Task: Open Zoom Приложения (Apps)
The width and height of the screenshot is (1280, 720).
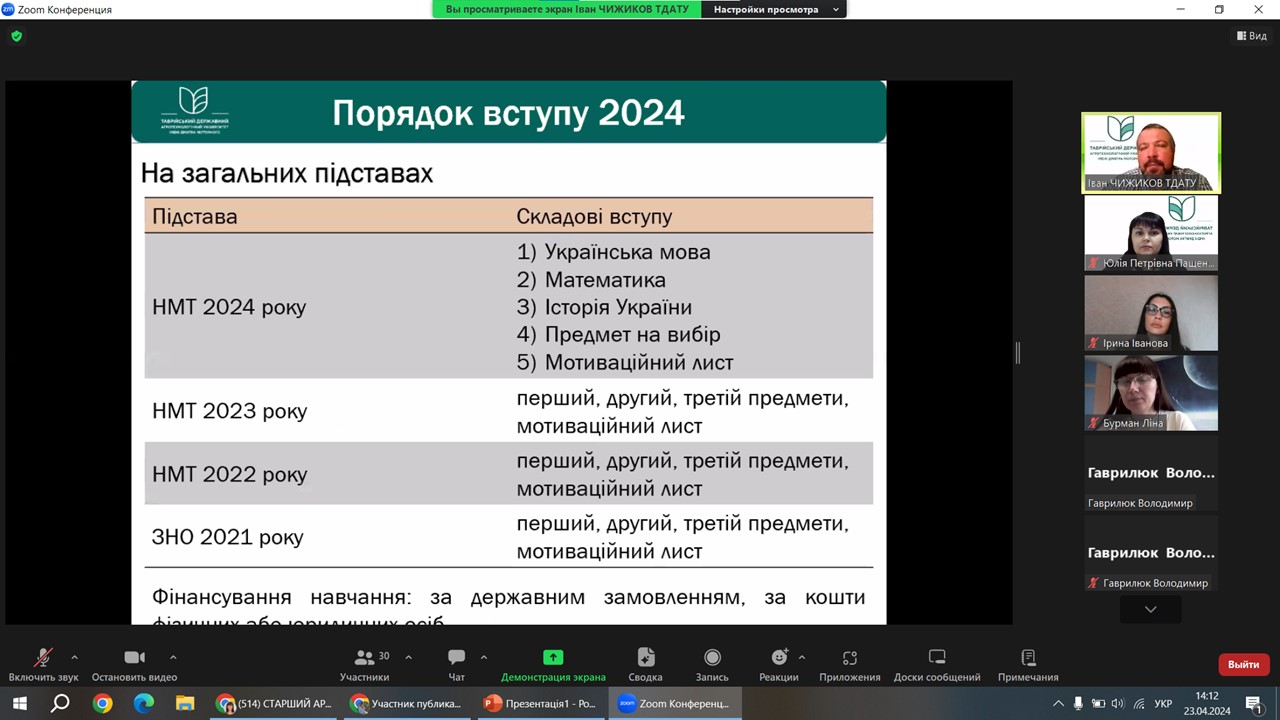Action: 849,663
